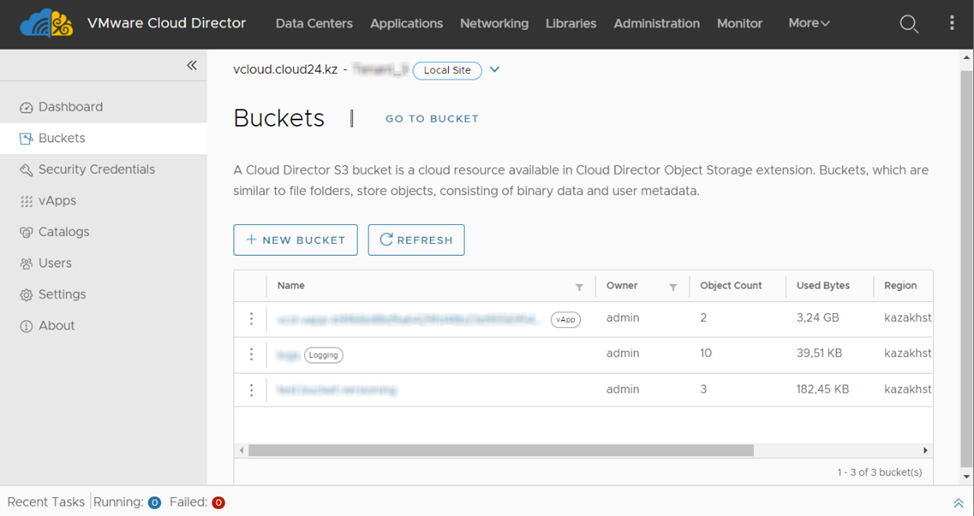The height and width of the screenshot is (516, 974).
Task: Open the vertical ellipsis menu in top bar
Action: 951,24
